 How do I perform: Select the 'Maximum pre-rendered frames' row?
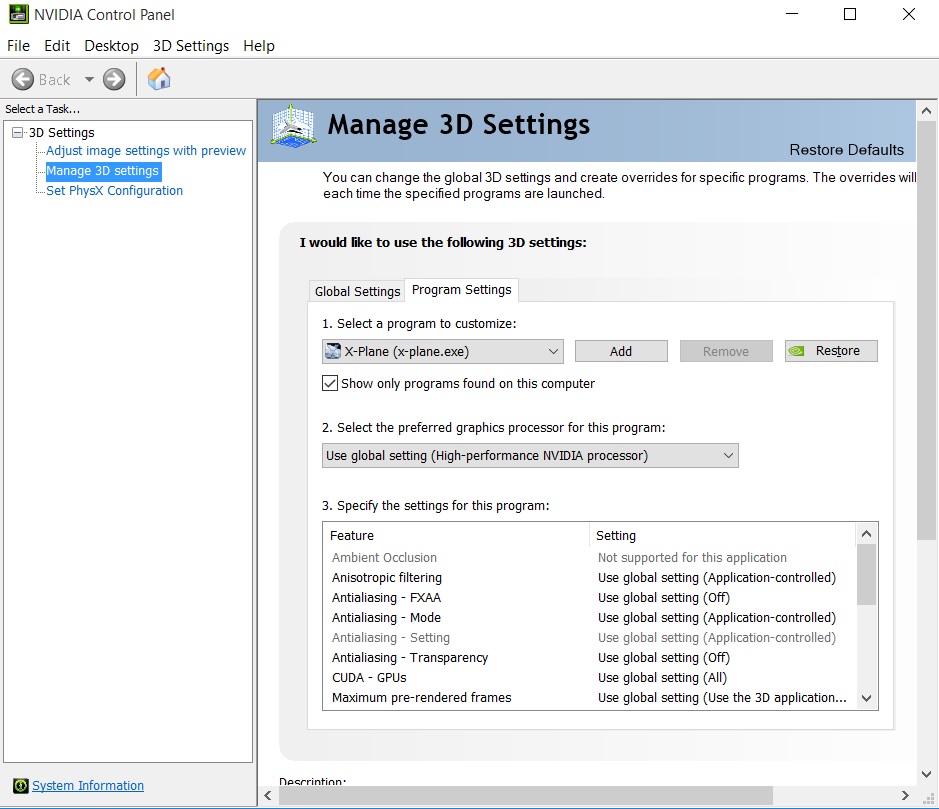pyautogui.click(x=589, y=698)
